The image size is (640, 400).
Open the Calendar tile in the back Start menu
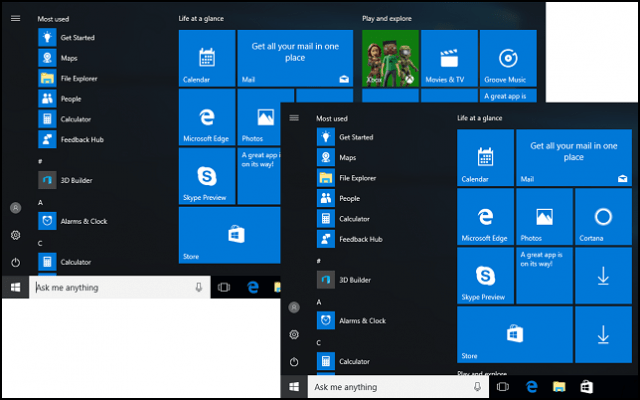207,58
